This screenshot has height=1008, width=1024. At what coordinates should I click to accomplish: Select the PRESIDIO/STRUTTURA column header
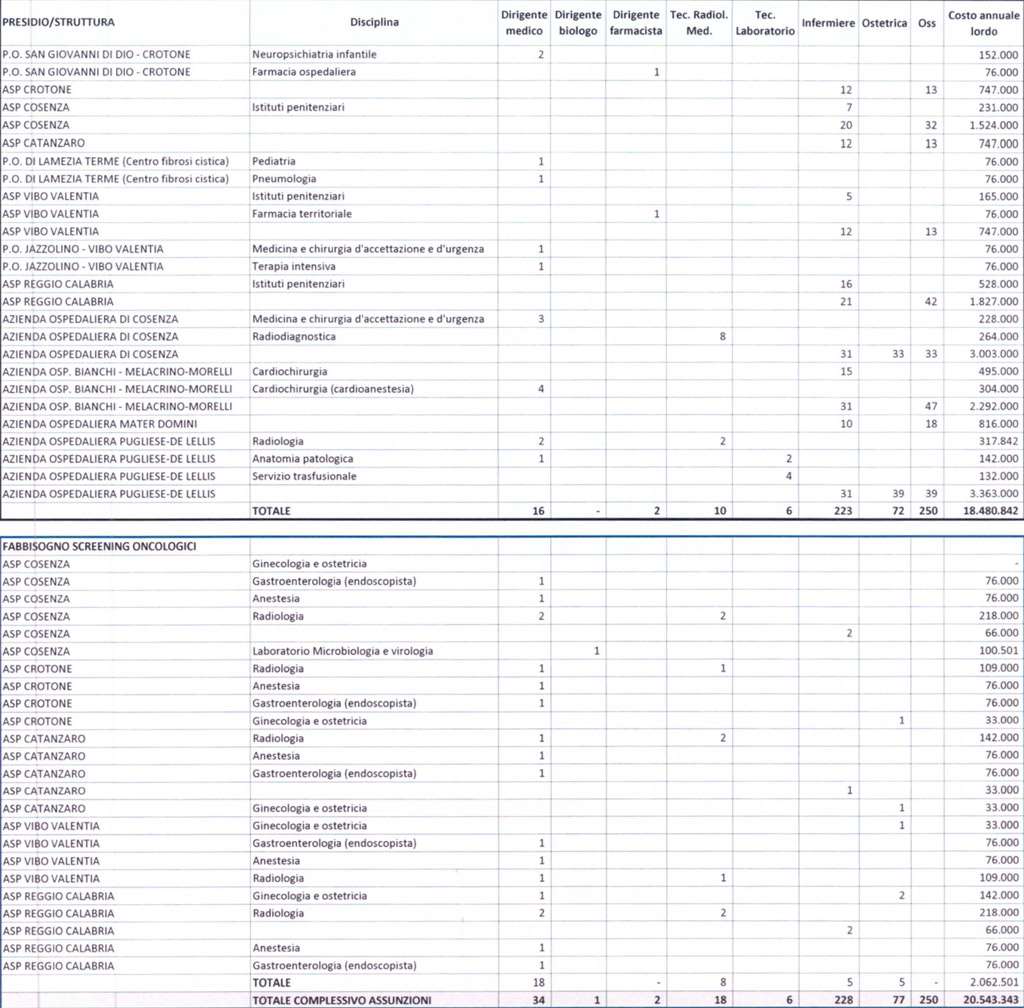click(x=59, y=22)
